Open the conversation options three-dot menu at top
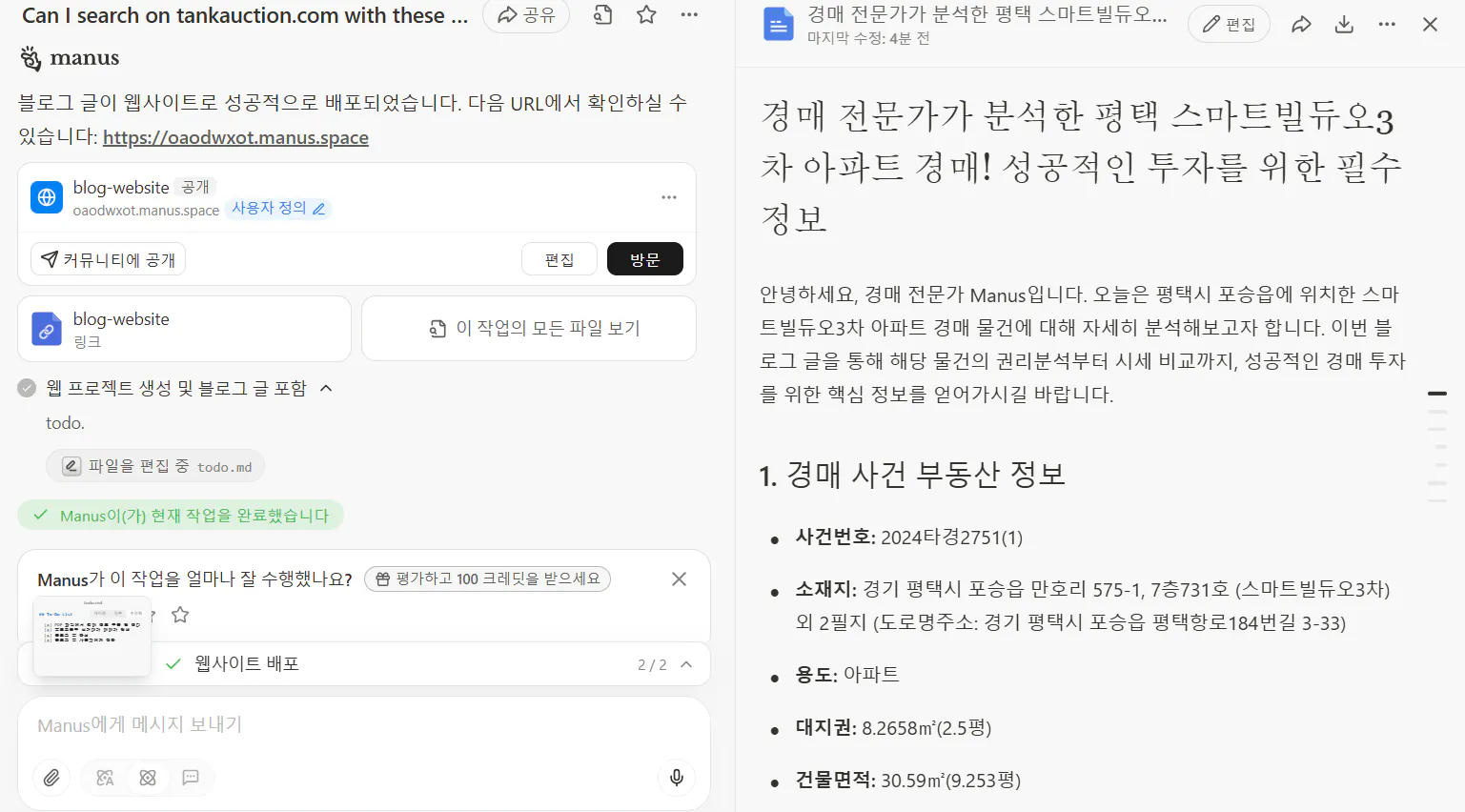The width and height of the screenshot is (1465, 812). [x=689, y=14]
